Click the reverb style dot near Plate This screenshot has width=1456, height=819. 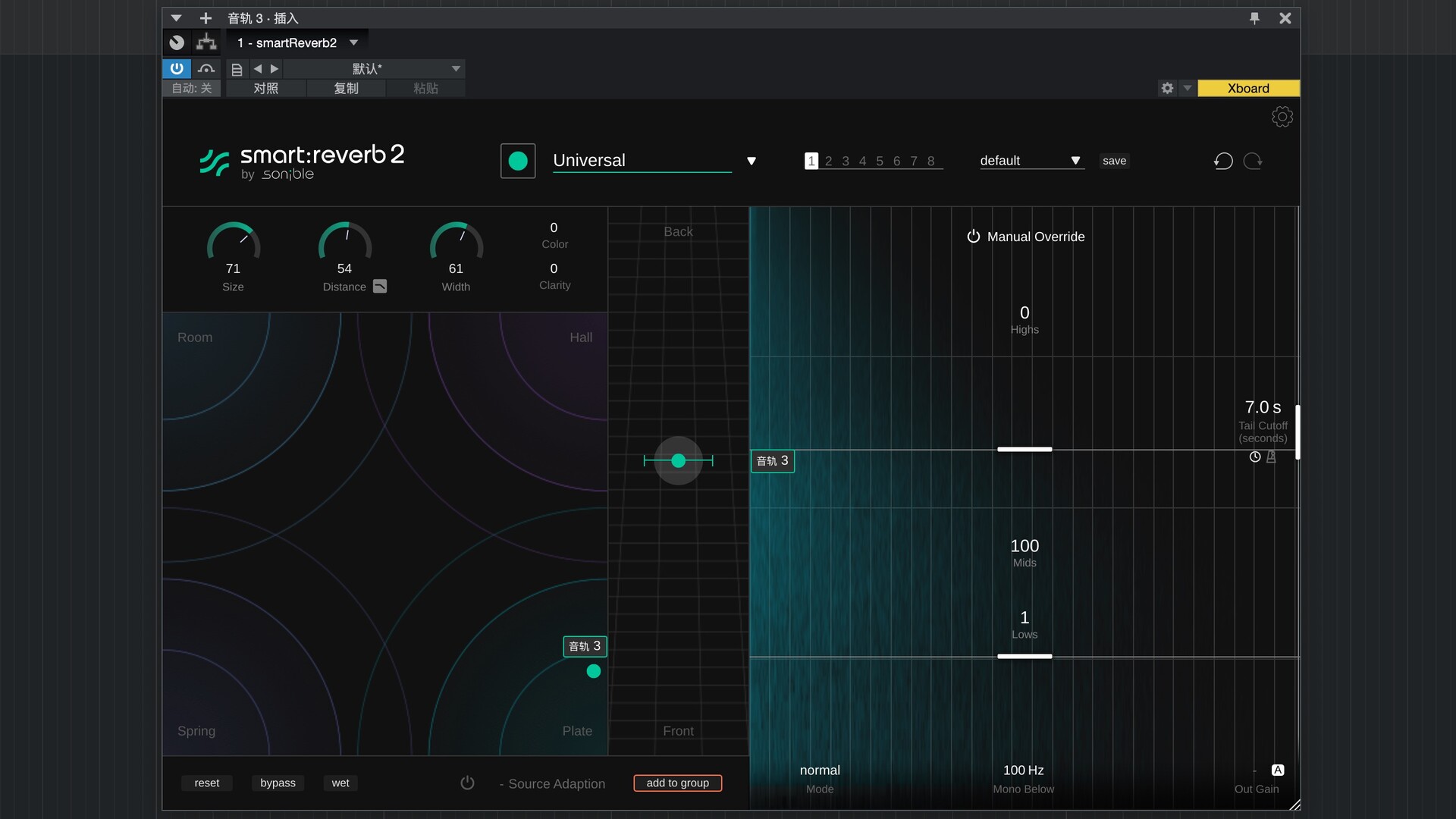tap(594, 671)
